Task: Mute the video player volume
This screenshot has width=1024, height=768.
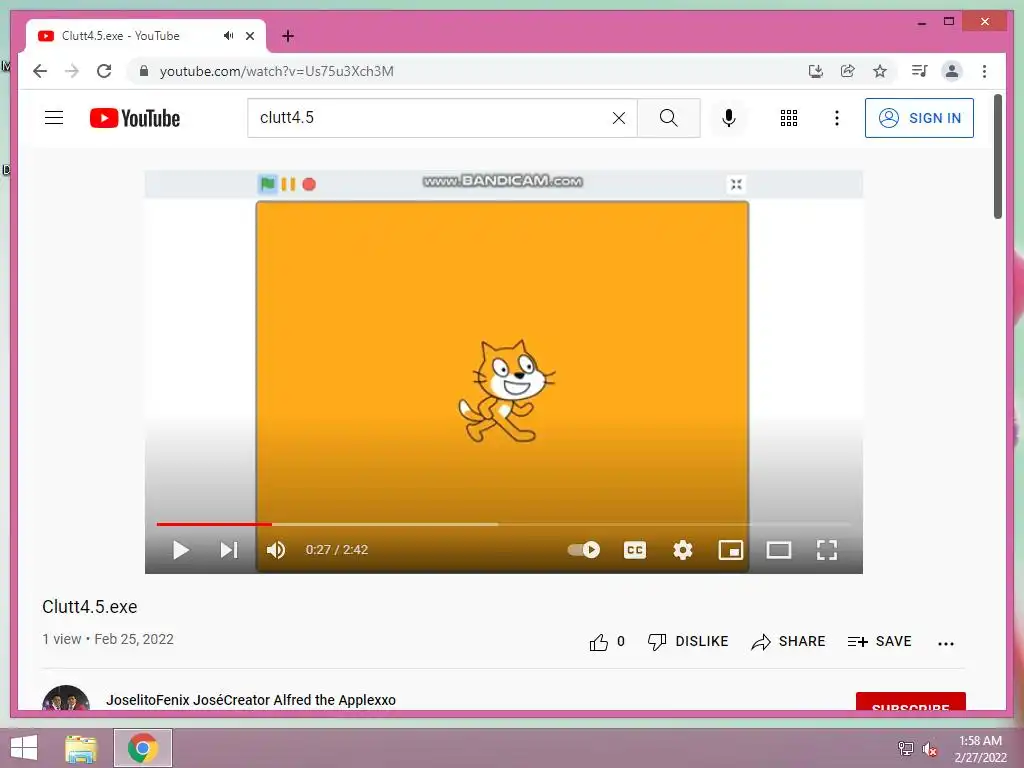Action: tap(276, 550)
